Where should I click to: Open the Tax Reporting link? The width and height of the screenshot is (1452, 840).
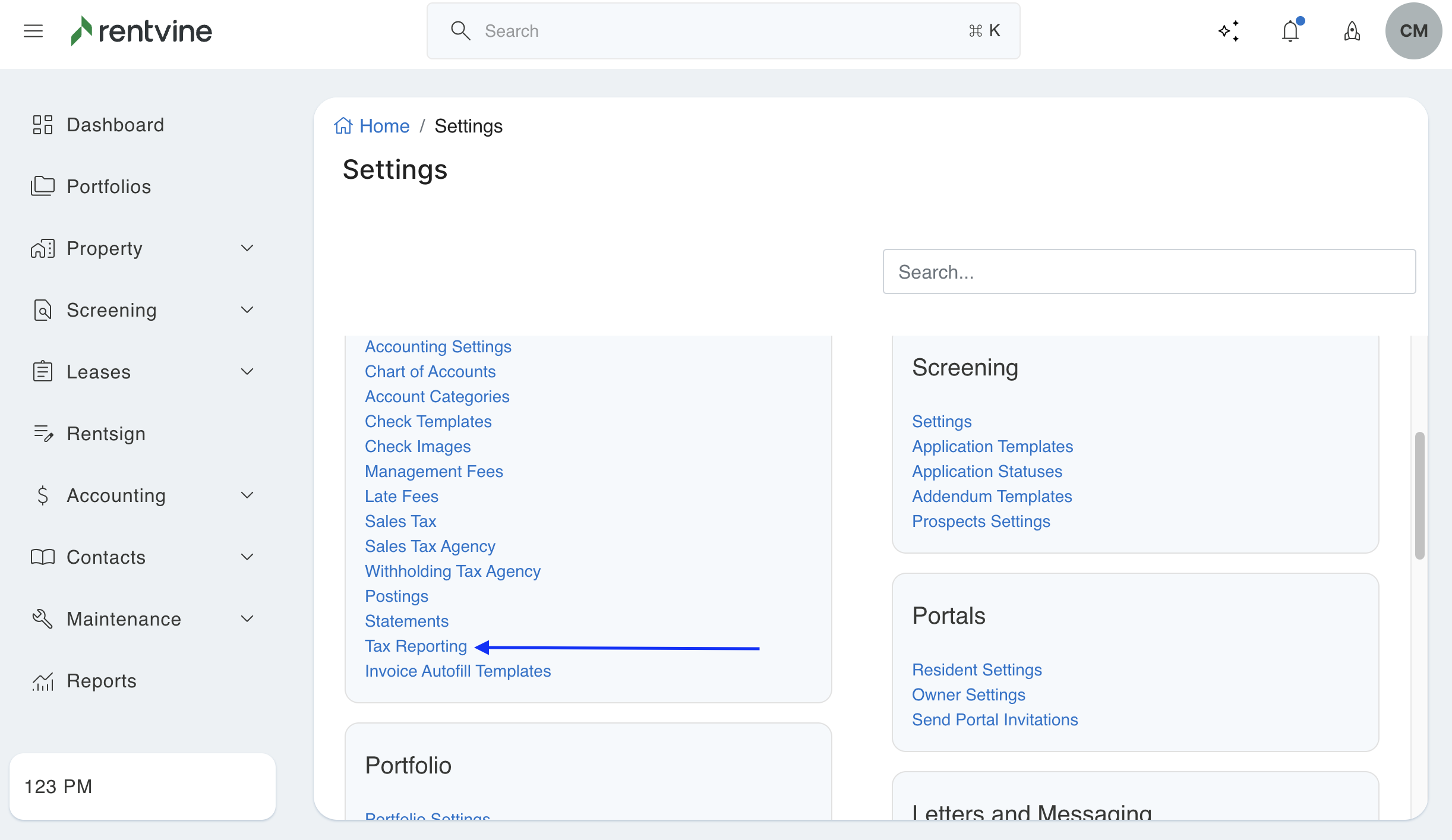click(x=416, y=646)
